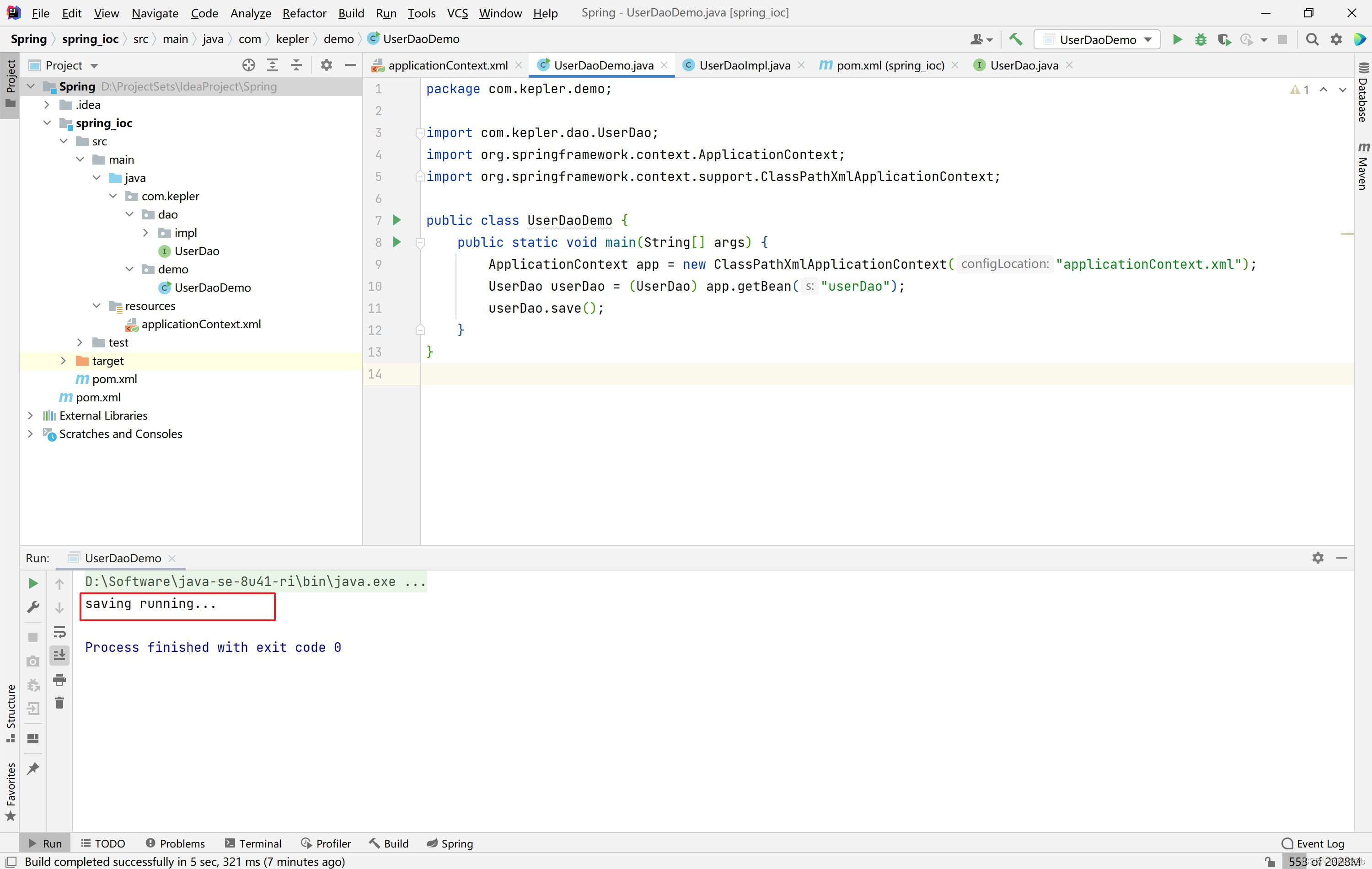The width and height of the screenshot is (1372, 869).
Task: Start debugging with the bug icon
Action: click(1200, 39)
